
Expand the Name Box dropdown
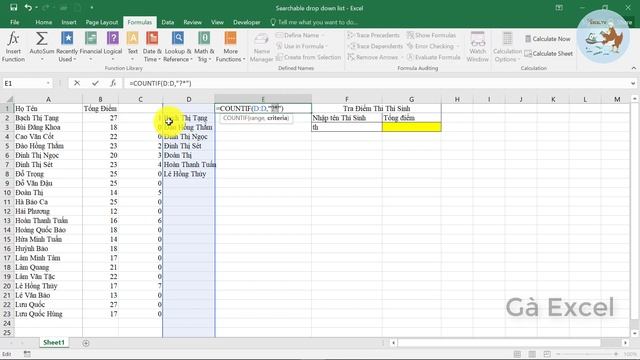[x=48, y=83]
